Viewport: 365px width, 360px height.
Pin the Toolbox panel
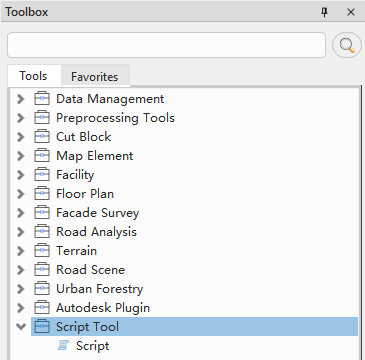pos(324,12)
